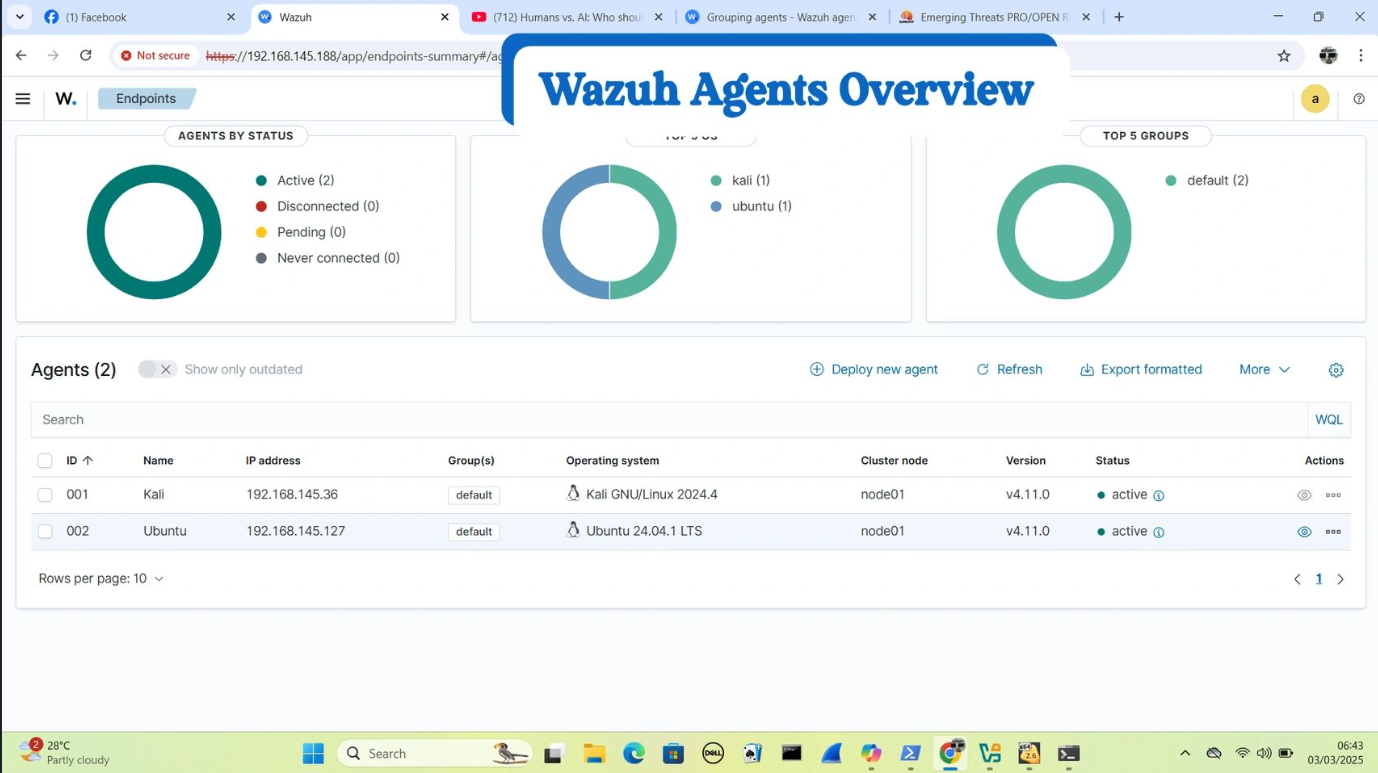Check the Kali agent row checkbox
The width and height of the screenshot is (1378, 773).
coord(45,495)
